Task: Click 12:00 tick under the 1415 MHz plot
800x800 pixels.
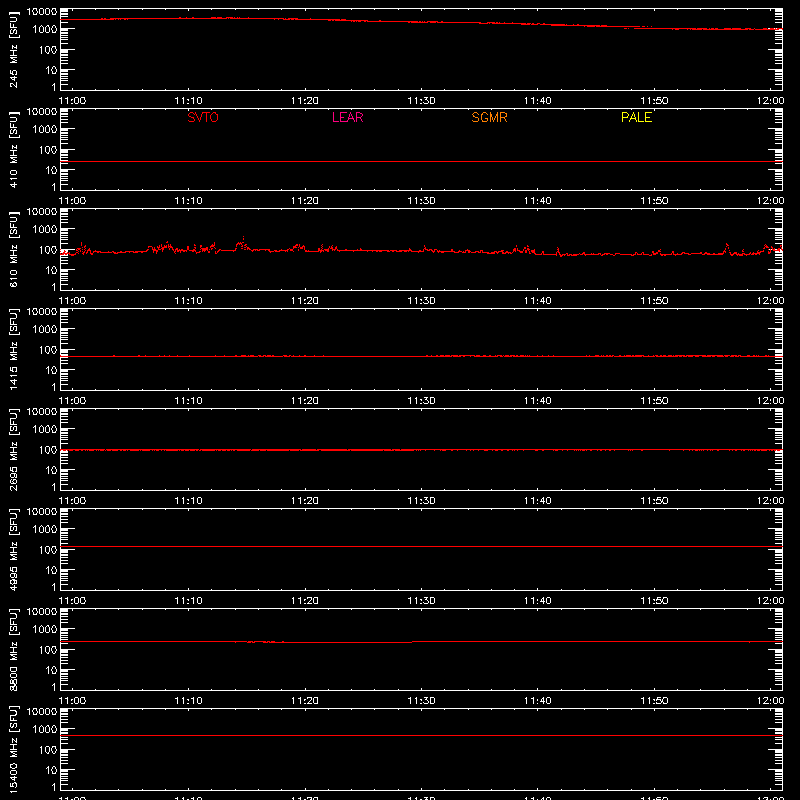Action: [770, 401]
